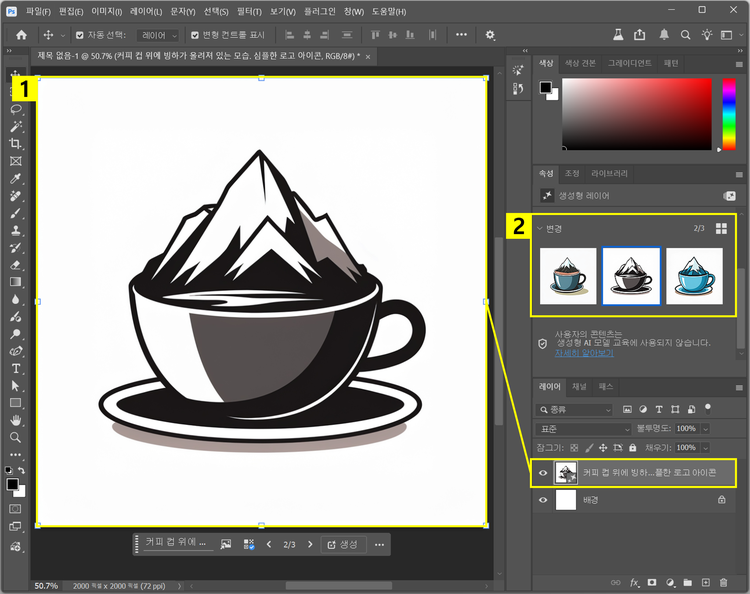
Task: Open the 필터(T) menu
Action: (247, 10)
